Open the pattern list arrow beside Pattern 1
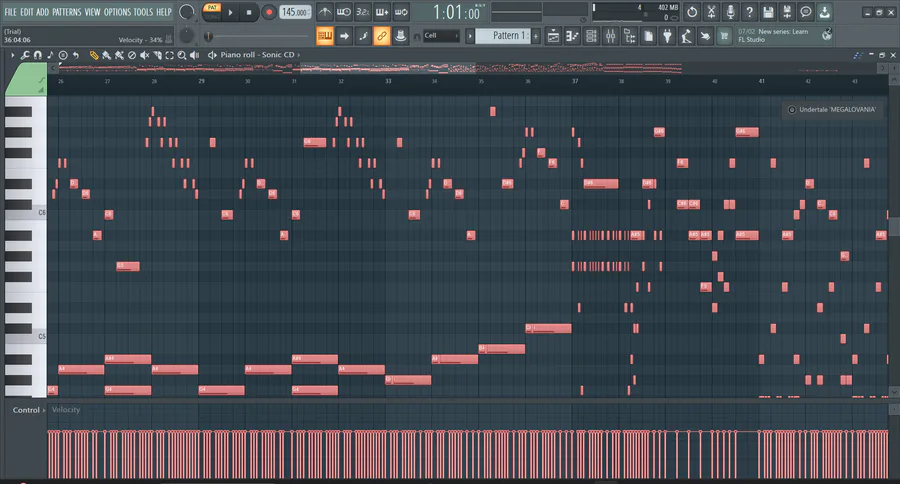 click(x=470, y=36)
